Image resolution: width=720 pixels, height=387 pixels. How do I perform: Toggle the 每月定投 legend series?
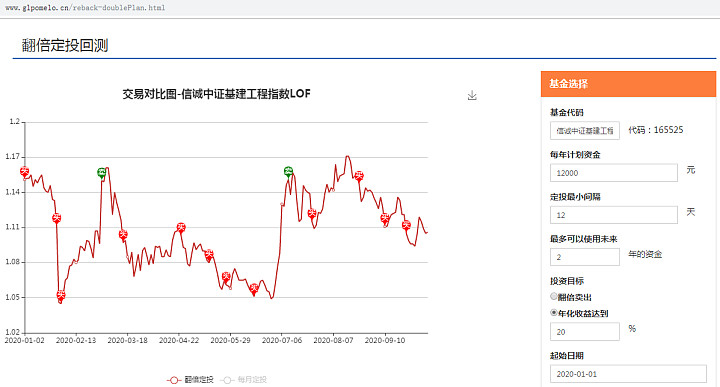coord(244,380)
